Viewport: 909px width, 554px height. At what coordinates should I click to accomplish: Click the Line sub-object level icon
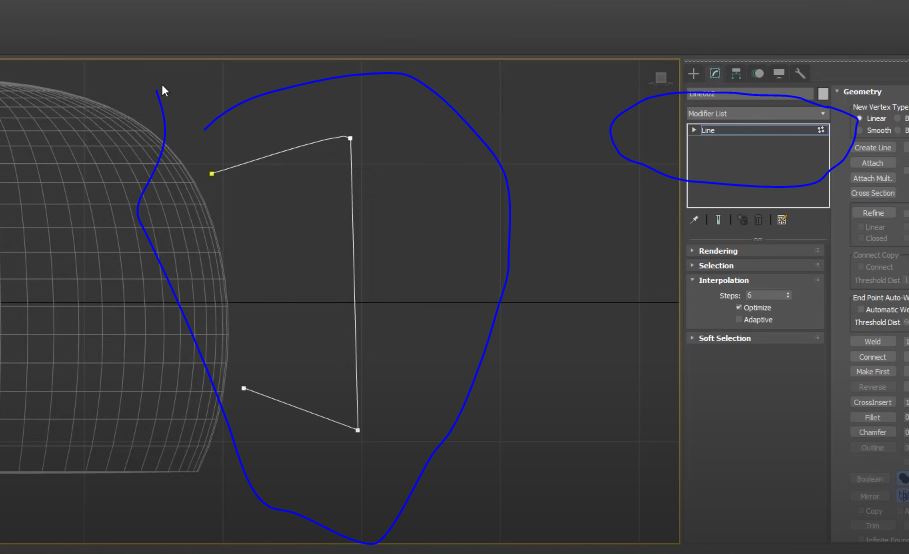[x=821, y=130]
